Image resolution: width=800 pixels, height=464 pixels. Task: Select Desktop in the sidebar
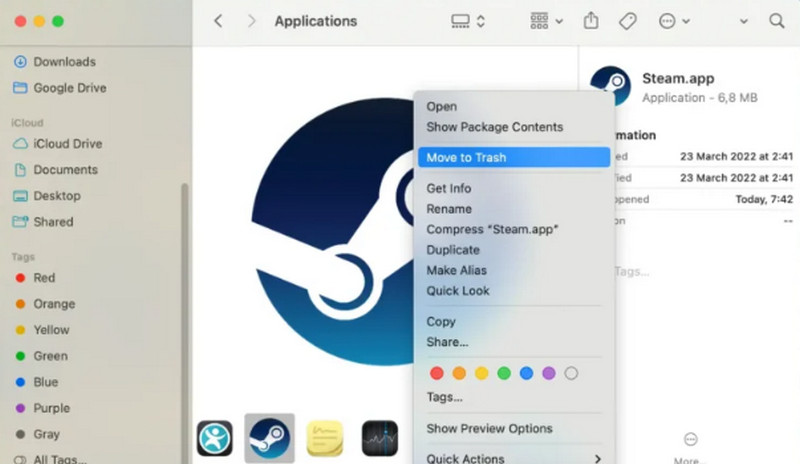click(x=47, y=196)
